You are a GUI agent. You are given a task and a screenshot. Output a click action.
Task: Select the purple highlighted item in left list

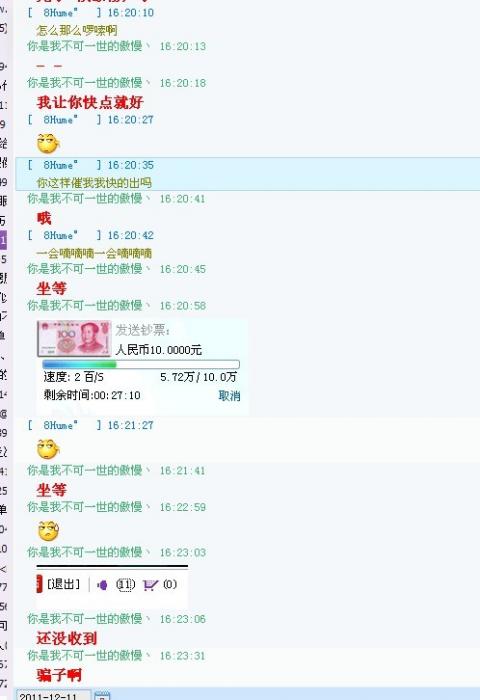(x=3, y=240)
